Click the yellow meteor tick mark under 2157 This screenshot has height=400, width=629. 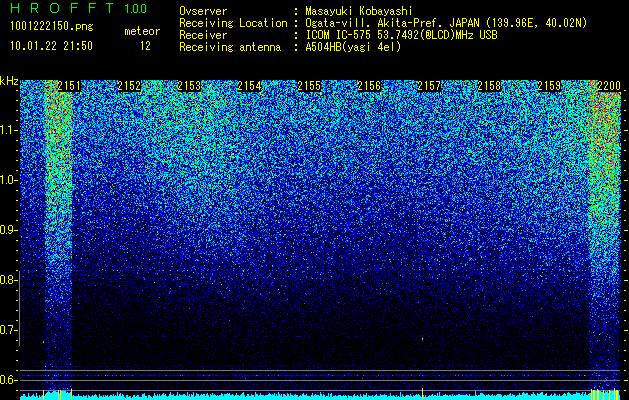[422, 393]
